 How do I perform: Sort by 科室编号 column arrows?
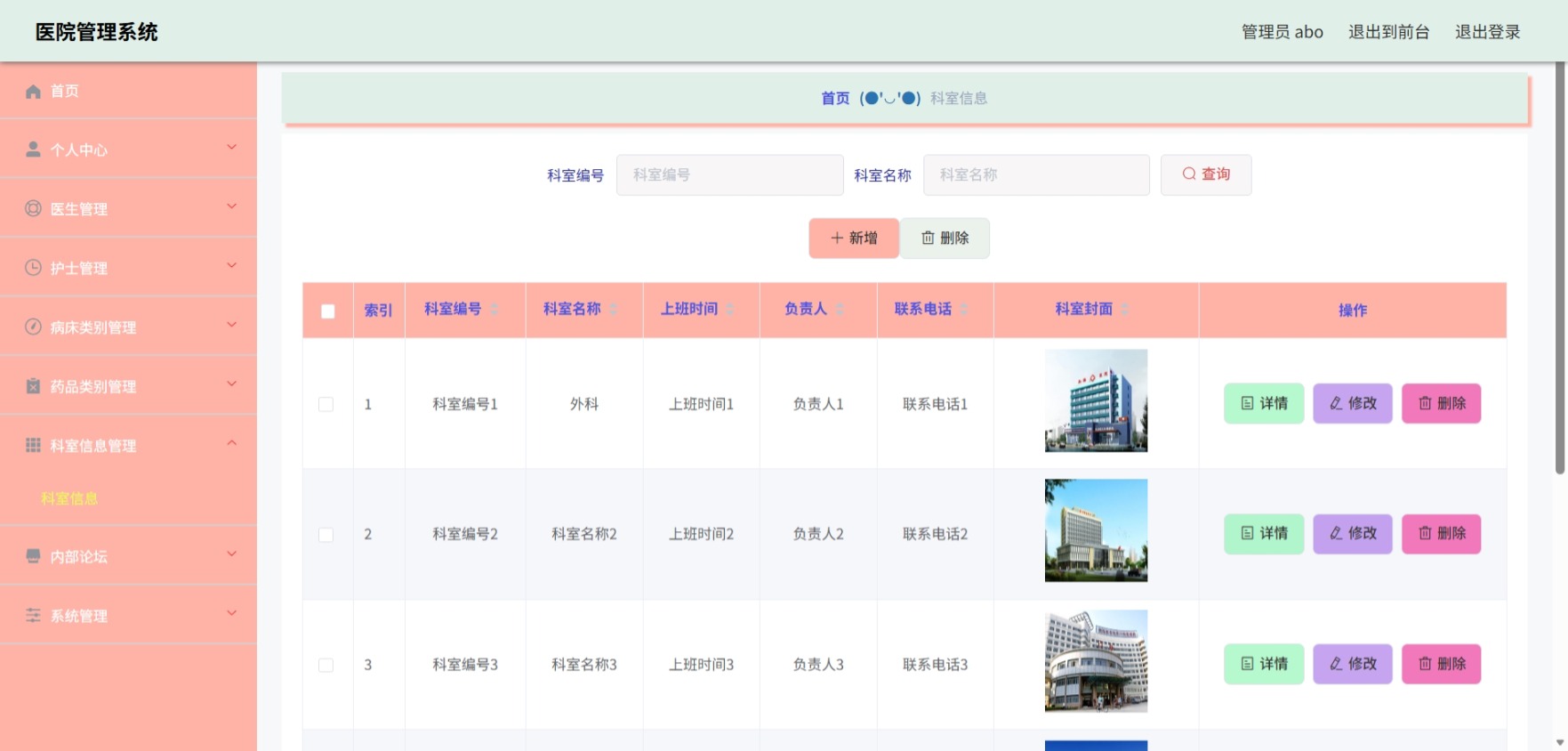click(495, 310)
